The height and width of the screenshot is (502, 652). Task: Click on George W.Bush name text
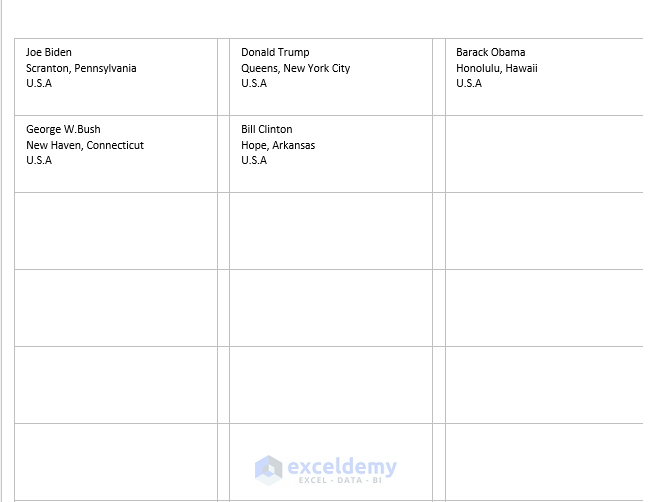(x=63, y=129)
